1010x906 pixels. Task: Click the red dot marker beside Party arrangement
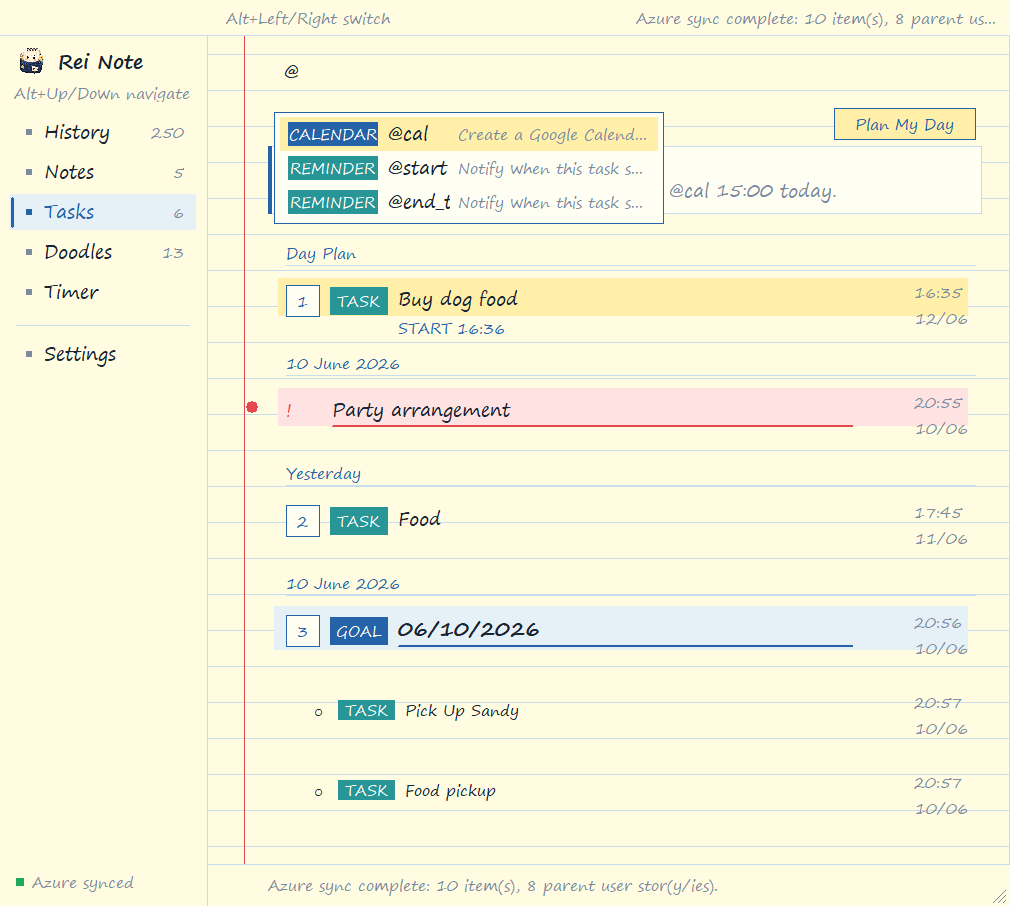[252, 407]
